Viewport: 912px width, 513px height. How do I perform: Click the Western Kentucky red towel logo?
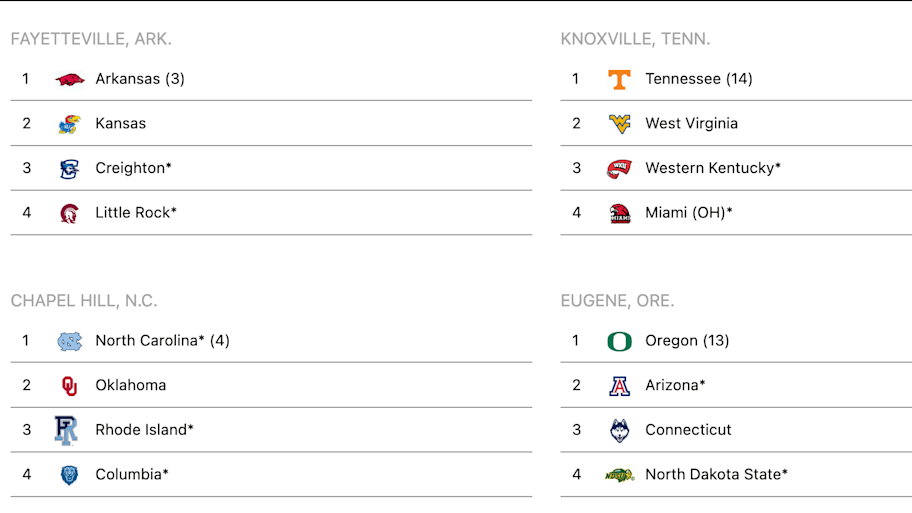pos(619,169)
